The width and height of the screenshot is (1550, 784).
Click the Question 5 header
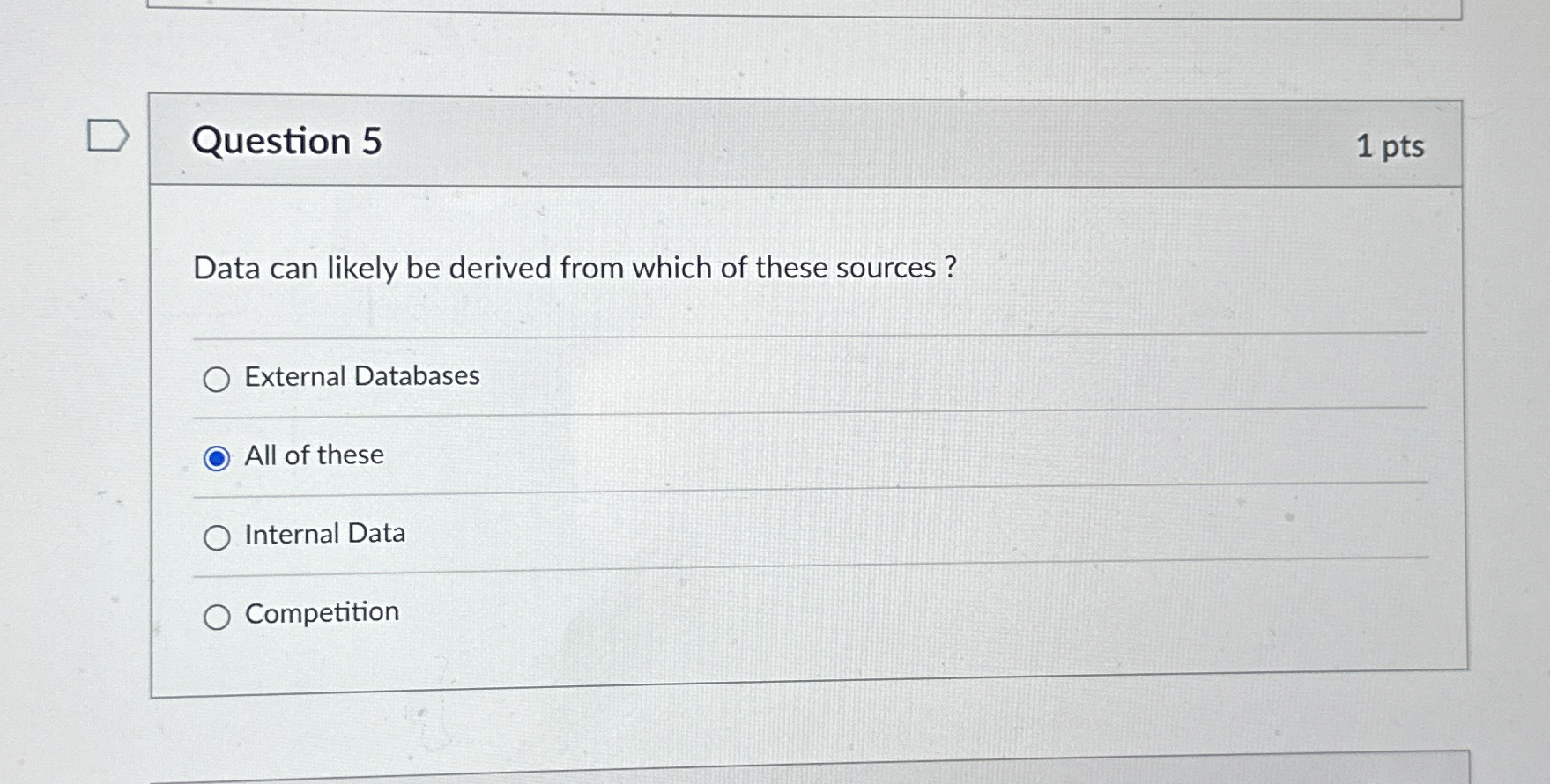287,142
